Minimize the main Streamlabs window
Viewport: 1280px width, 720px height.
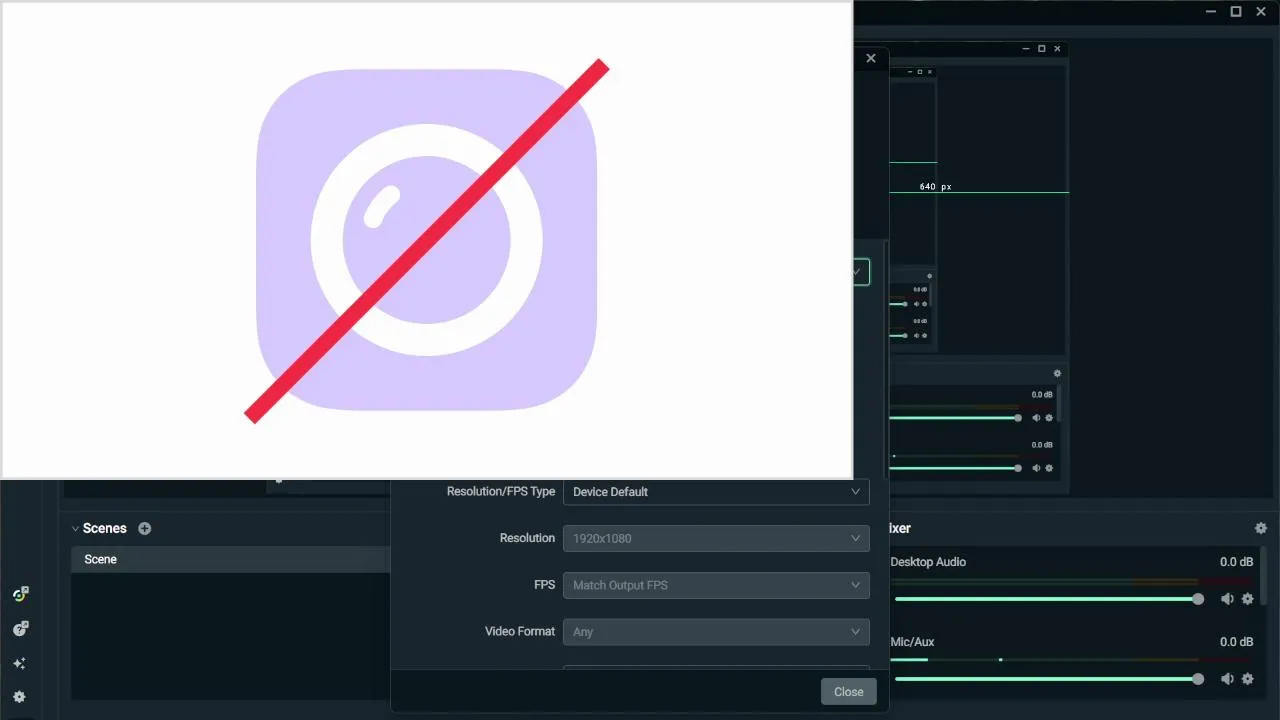(x=1212, y=11)
